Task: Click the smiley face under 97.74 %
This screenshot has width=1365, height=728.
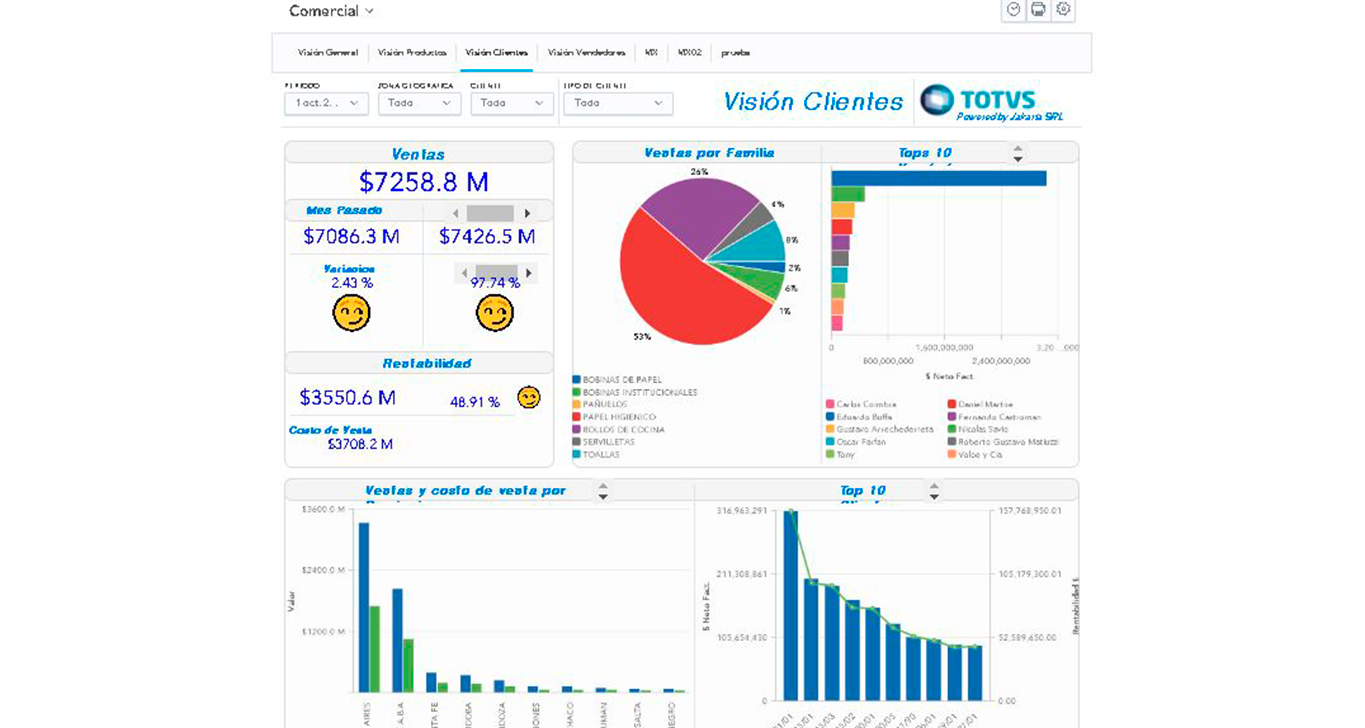Action: pyautogui.click(x=494, y=314)
